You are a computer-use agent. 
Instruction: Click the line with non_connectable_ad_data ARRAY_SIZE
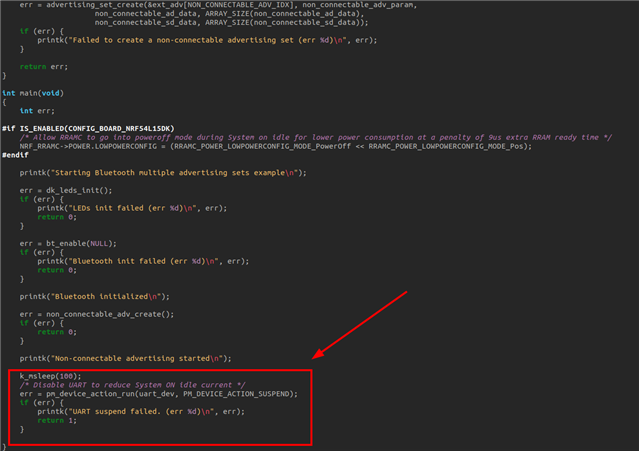[x=229, y=14]
